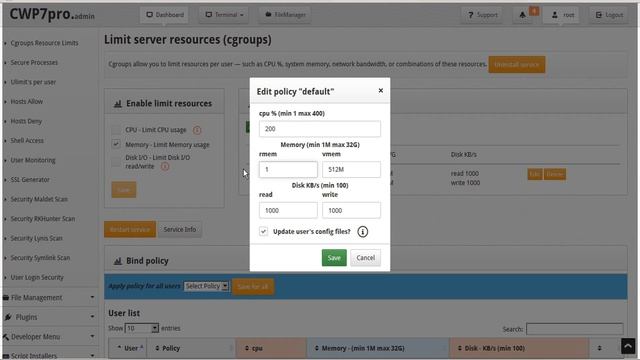
Task: Click the info icon next to CPU - Limit CPU usage
Action: 197,130
